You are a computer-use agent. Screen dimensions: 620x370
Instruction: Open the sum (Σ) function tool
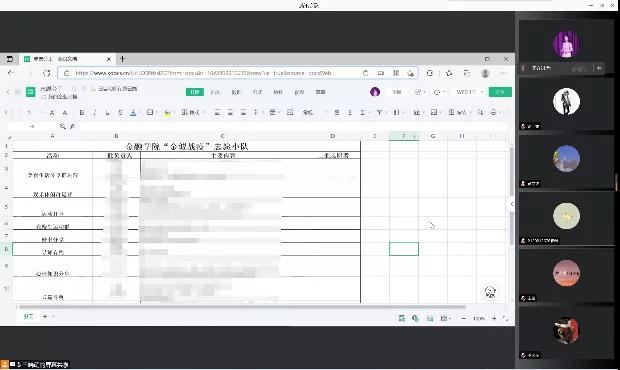pyautogui.click(x=363, y=113)
